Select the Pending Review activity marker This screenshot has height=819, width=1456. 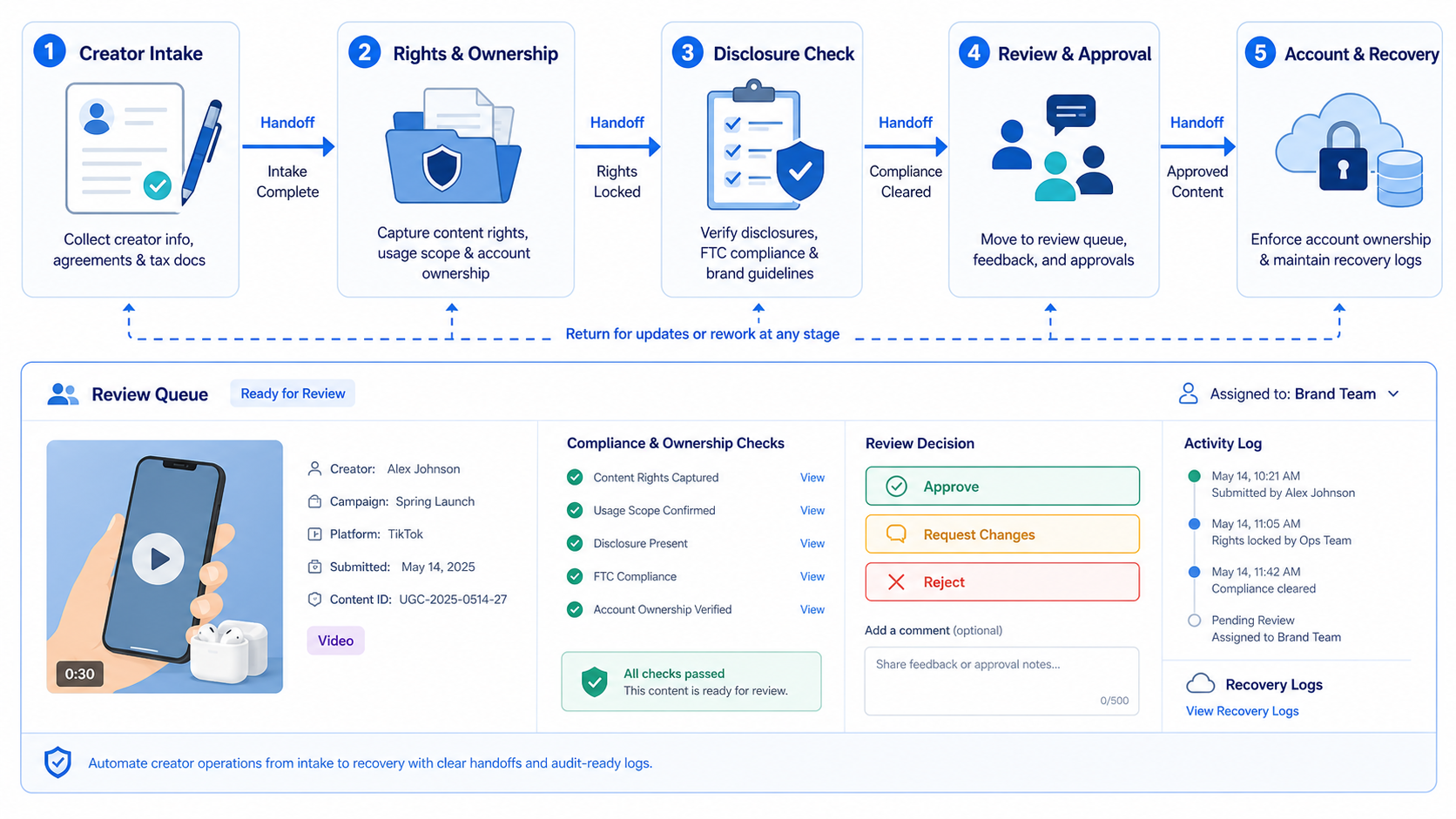click(1194, 621)
